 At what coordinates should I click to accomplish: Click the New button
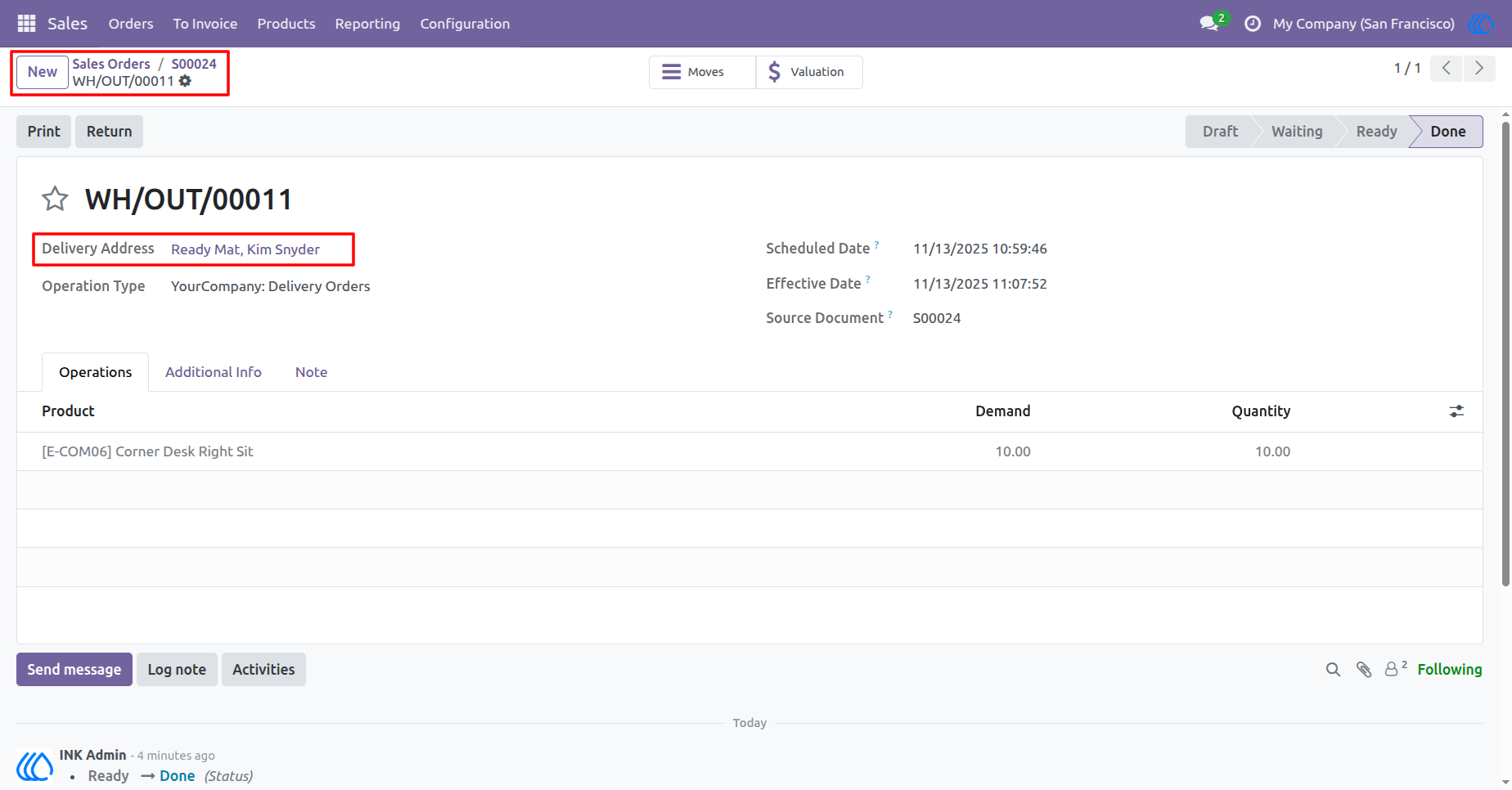pos(43,72)
